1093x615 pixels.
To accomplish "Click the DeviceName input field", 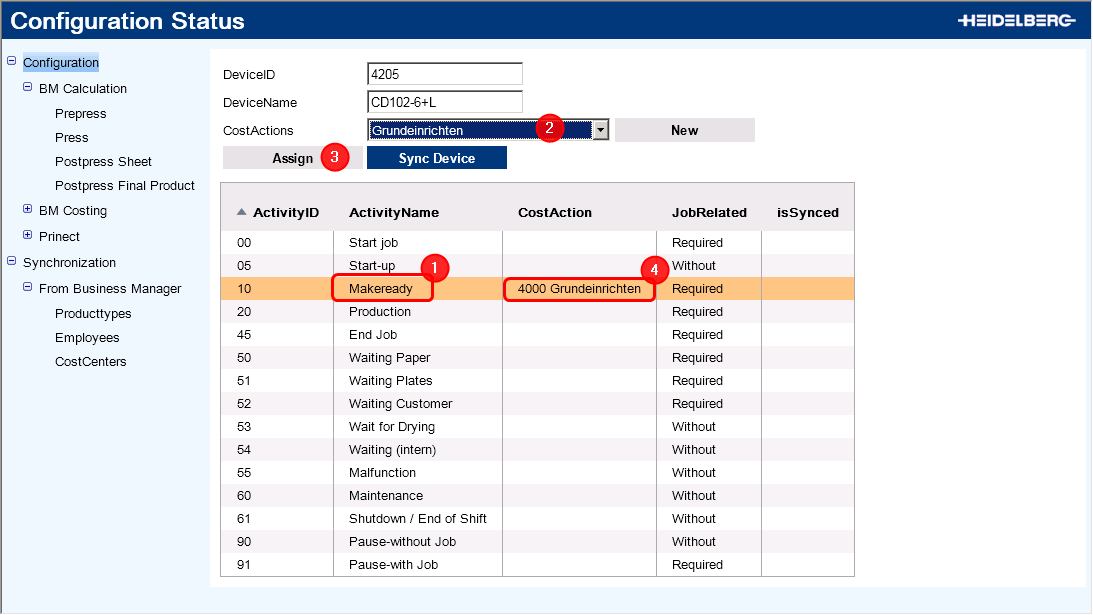I will (445, 102).
